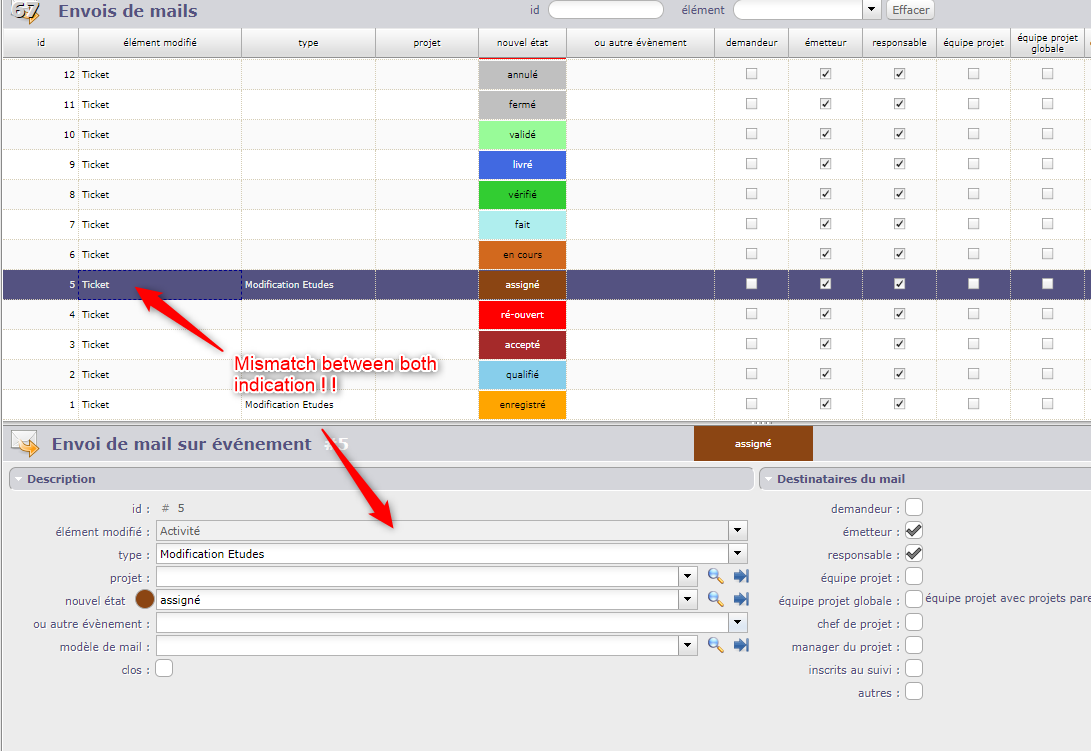Click the brown nouvel état color circle
The height and width of the screenshot is (751, 1091).
pyautogui.click(x=145, y=599)
